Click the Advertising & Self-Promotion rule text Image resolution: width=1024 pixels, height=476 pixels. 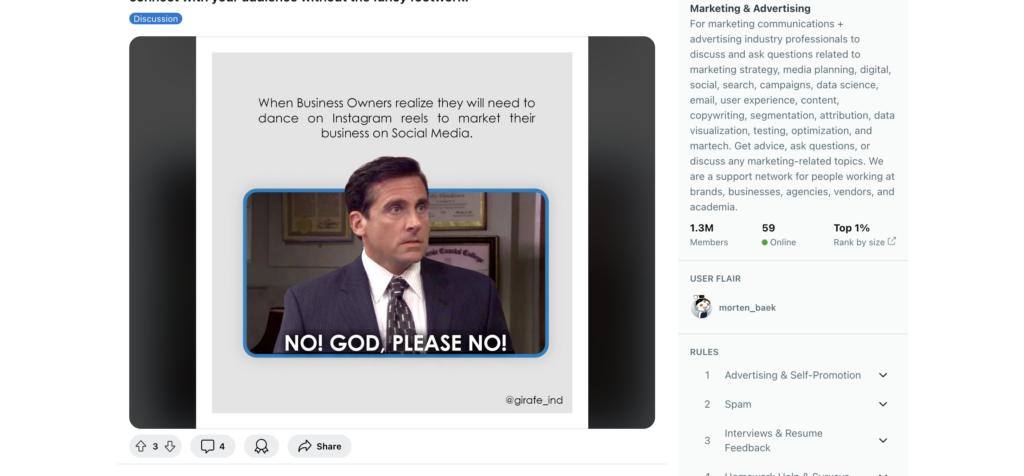pos(792,375)
